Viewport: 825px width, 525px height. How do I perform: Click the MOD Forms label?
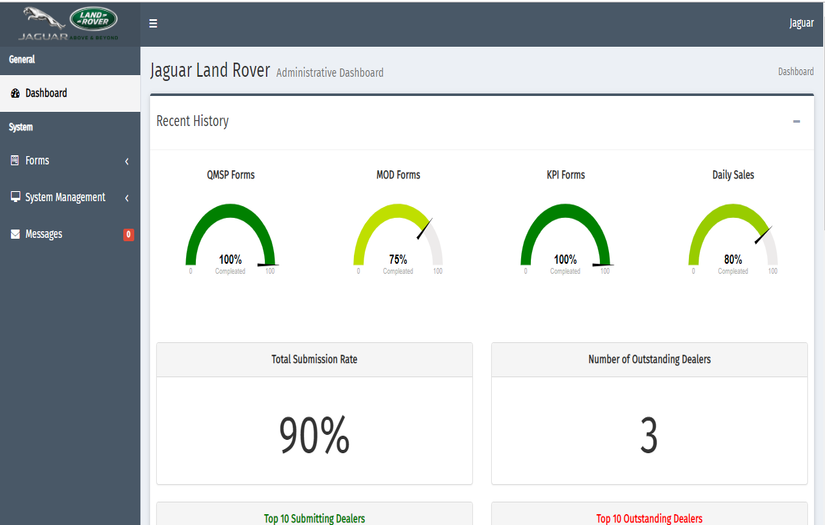(x=398, y=175)
